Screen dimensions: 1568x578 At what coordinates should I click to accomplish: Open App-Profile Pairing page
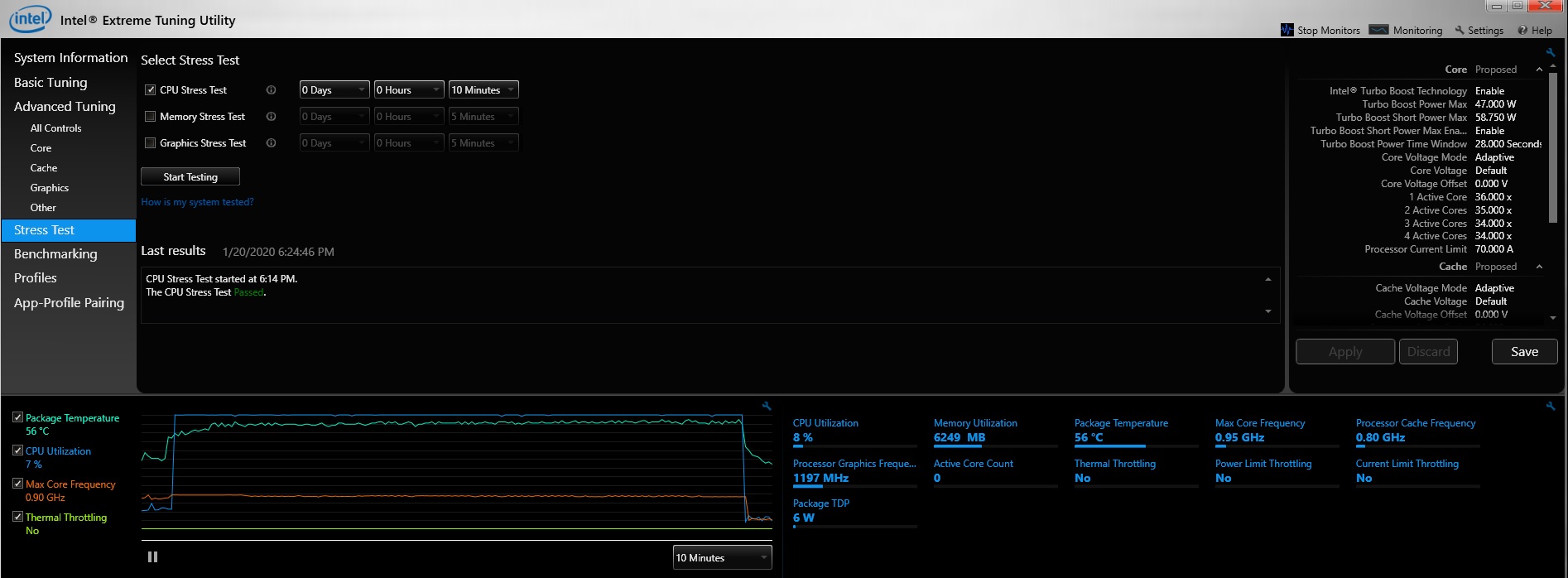[69, 303]
